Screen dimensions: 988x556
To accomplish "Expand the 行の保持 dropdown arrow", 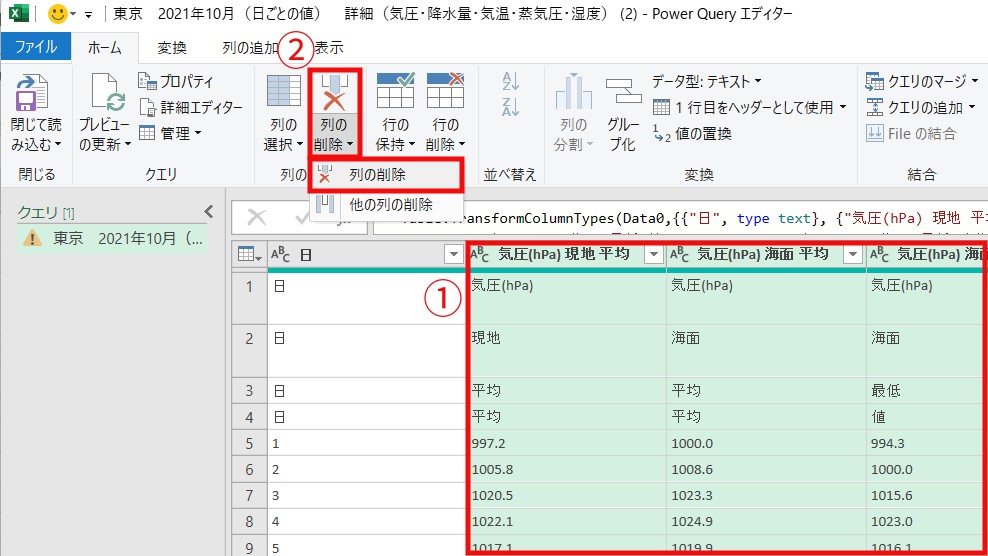I will tap(411, 144).
